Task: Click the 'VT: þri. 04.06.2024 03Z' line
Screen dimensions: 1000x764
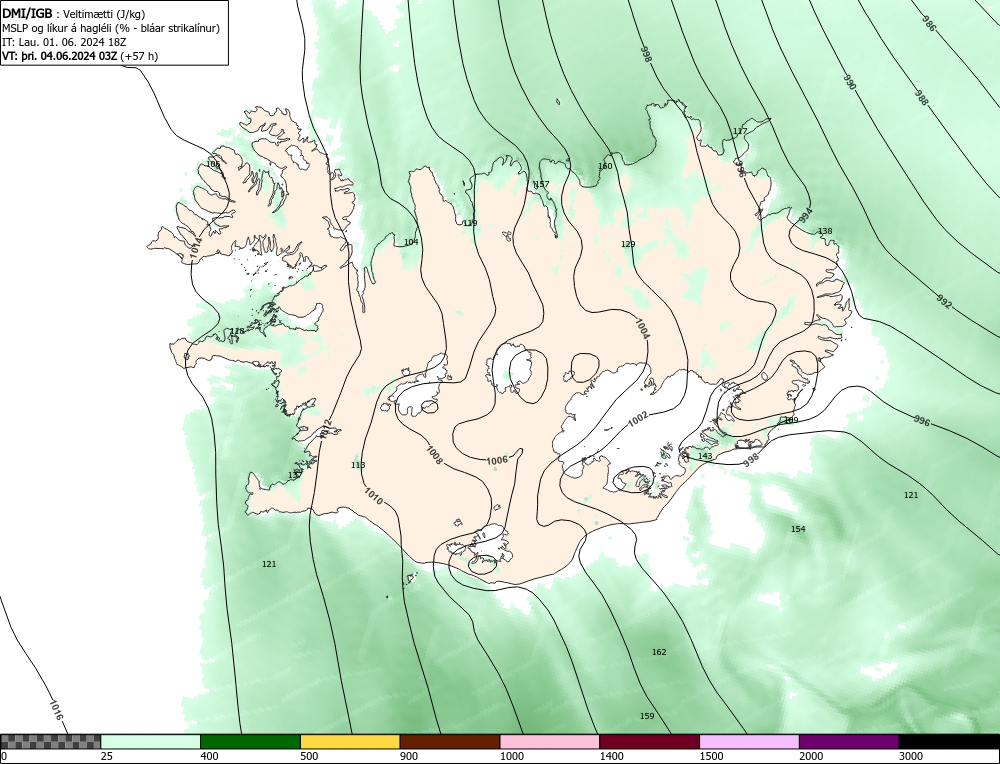Action: (x=80, y=56)
